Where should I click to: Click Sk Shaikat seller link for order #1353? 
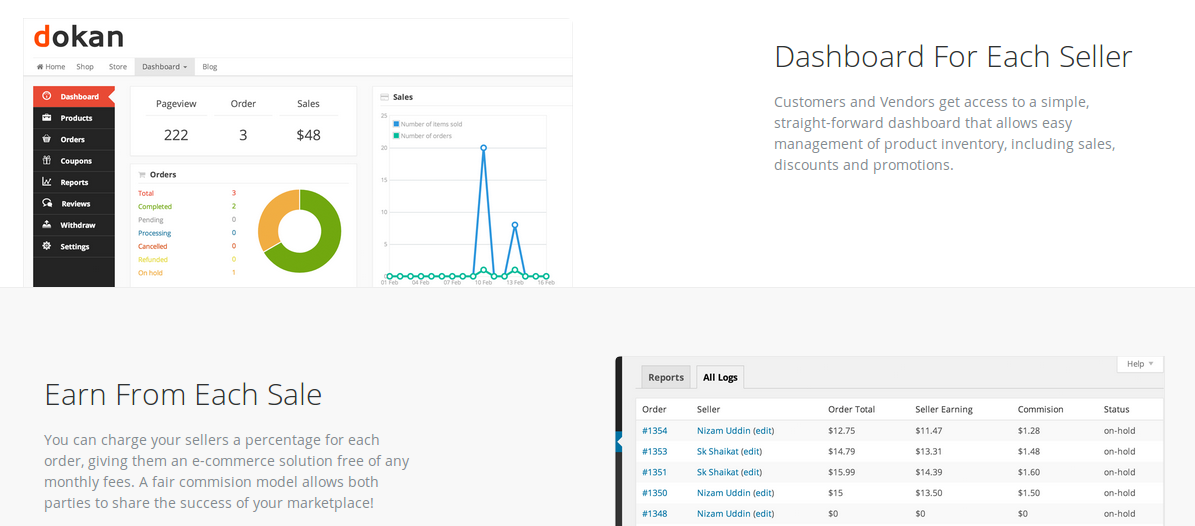[x=717, y=451]
